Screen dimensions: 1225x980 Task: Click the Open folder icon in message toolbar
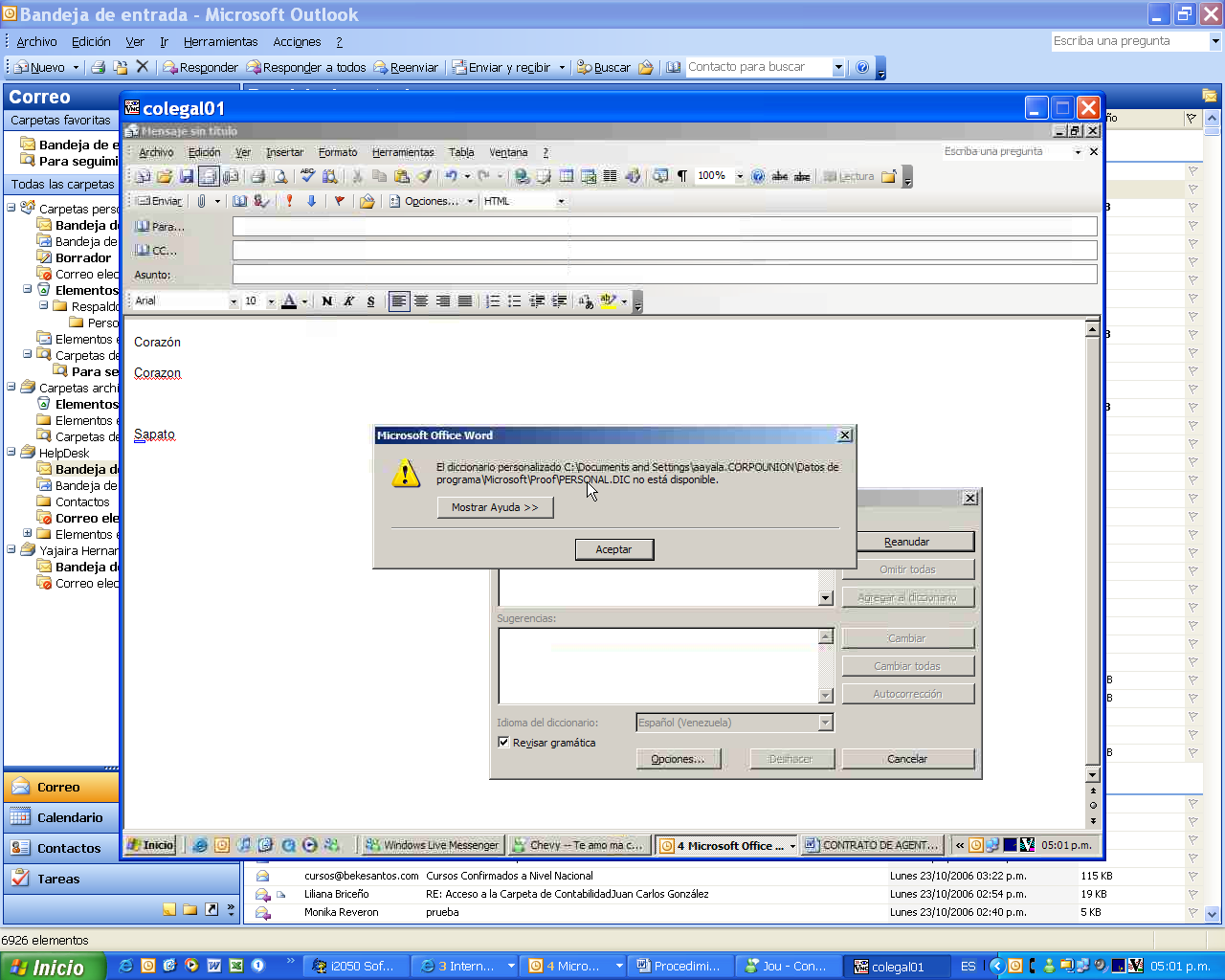pyautogui.click(x=165, y=176)
